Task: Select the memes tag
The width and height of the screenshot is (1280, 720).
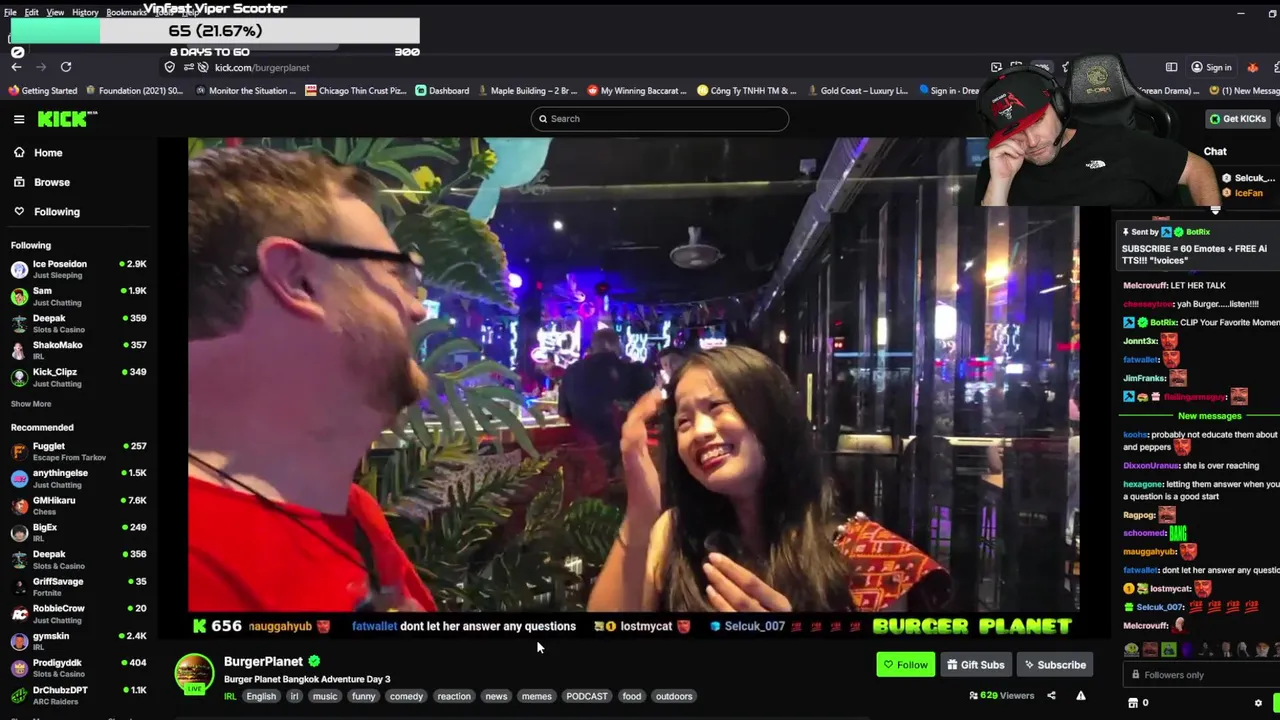Action: [x=537, y=697]
